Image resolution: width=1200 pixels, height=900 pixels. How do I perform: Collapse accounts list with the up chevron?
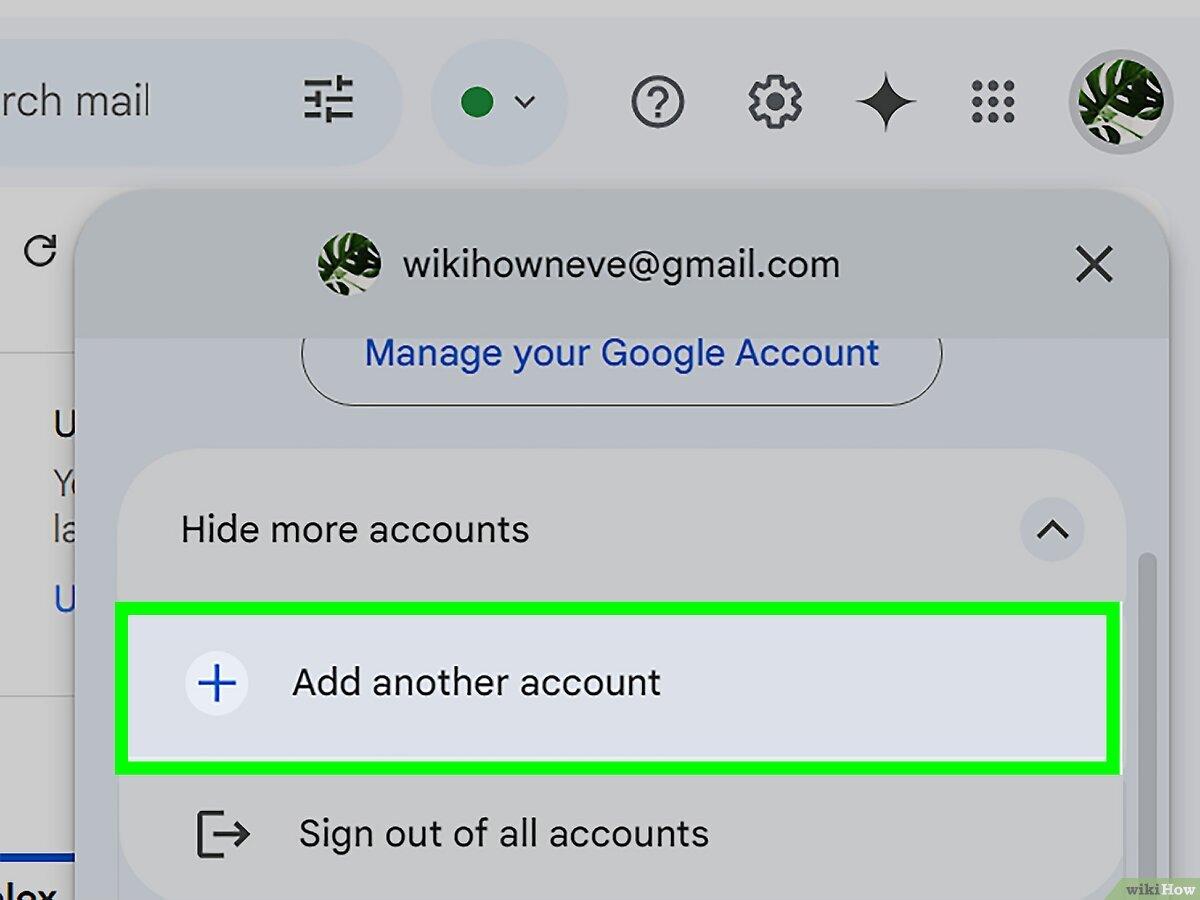point(1052,529)
